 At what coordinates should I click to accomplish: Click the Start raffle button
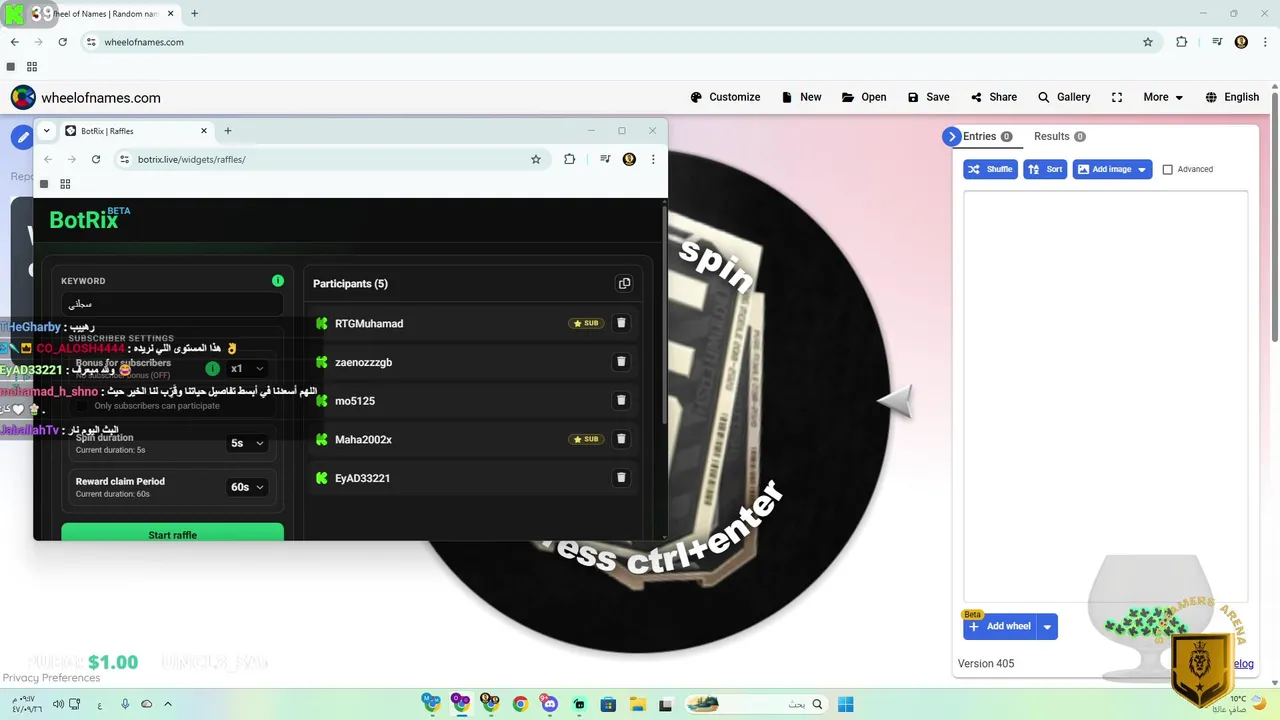click(x=172, y=534)
